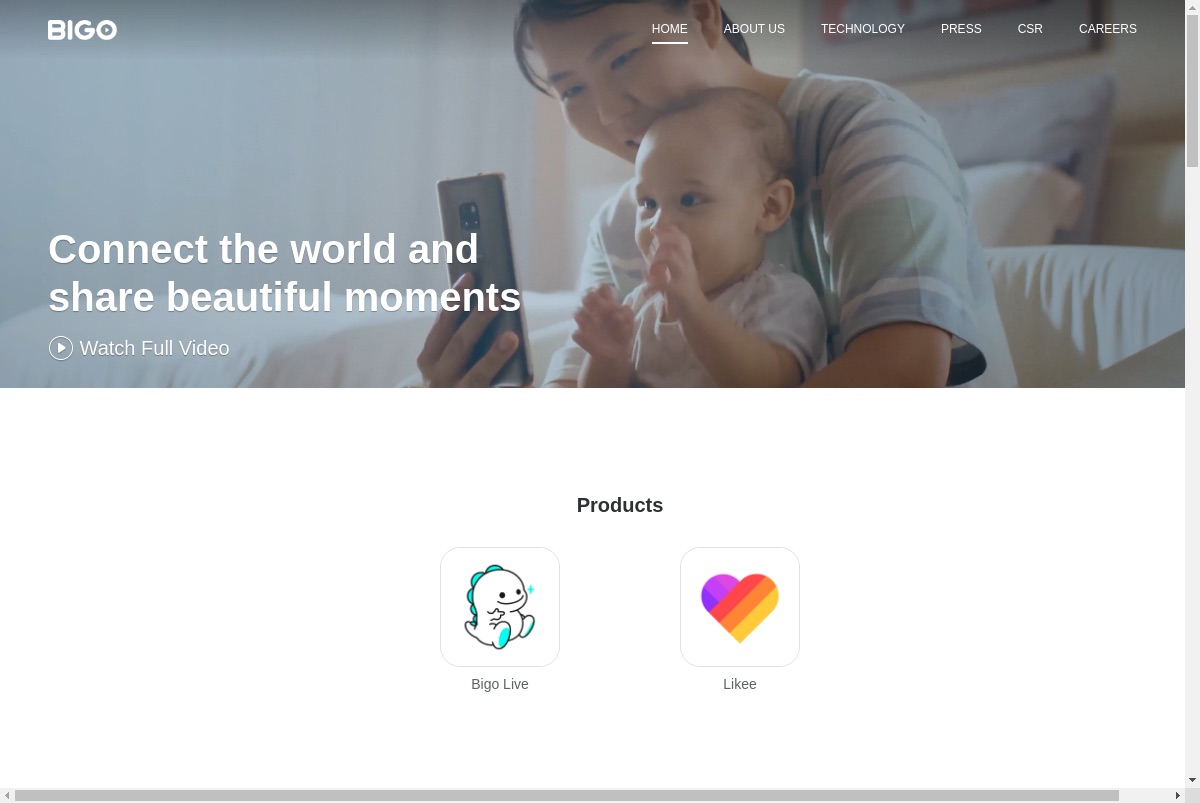The image size is (1200, 803).
Task: Click the vertical scrollbar up arrow
Action: (x=1192, y=7)
